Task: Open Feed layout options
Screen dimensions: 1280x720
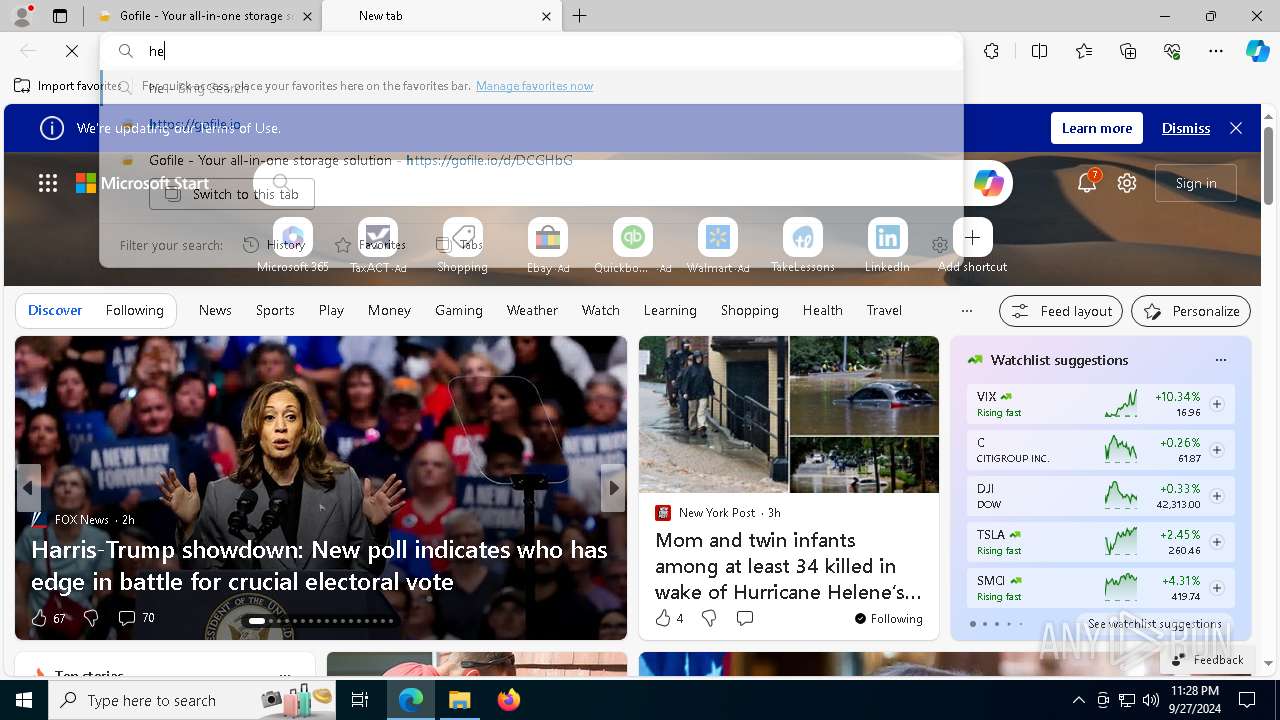Action: coord(1061,311)
